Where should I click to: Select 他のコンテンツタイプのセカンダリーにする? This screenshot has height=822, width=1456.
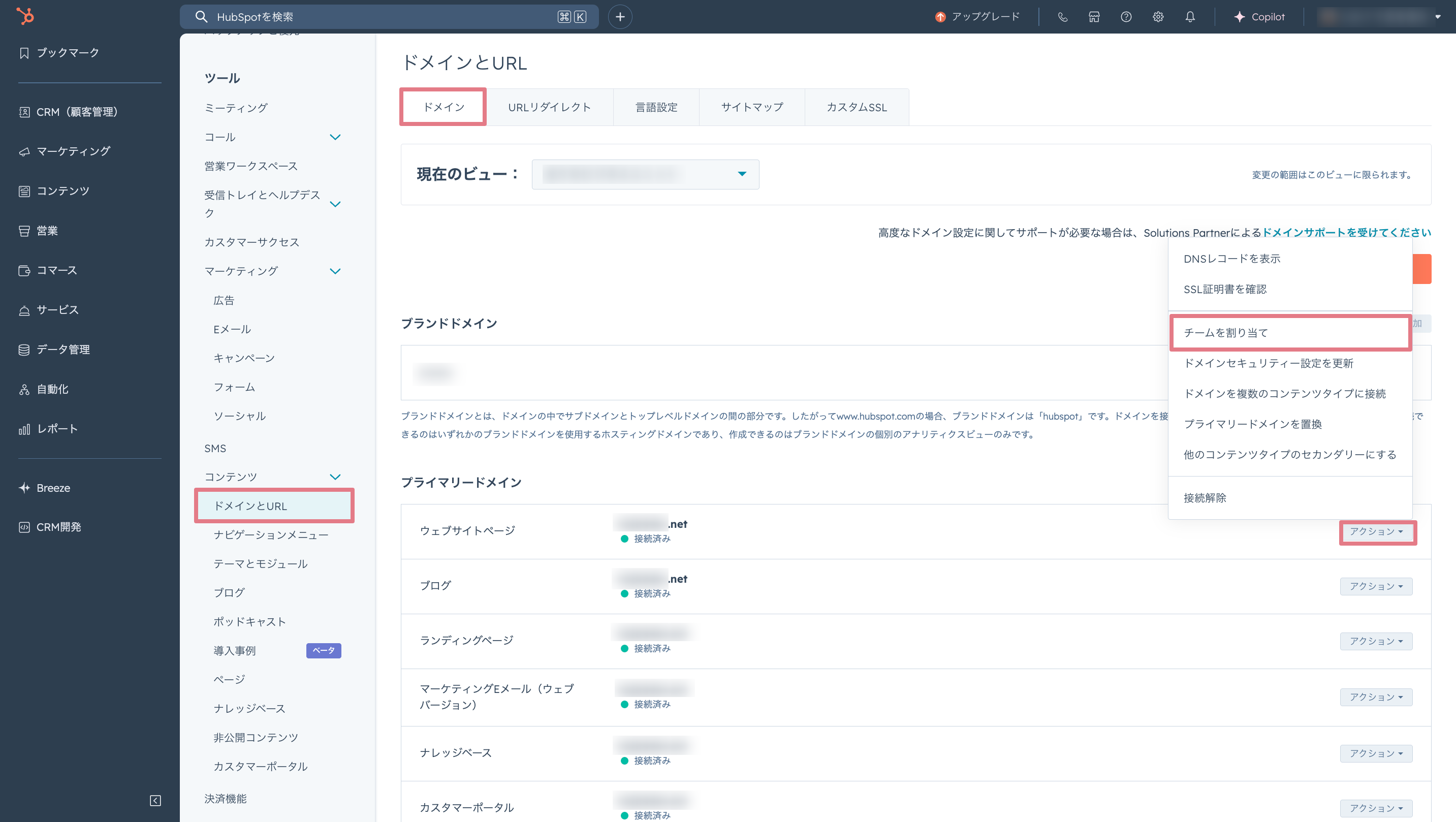click(1290, 455)
